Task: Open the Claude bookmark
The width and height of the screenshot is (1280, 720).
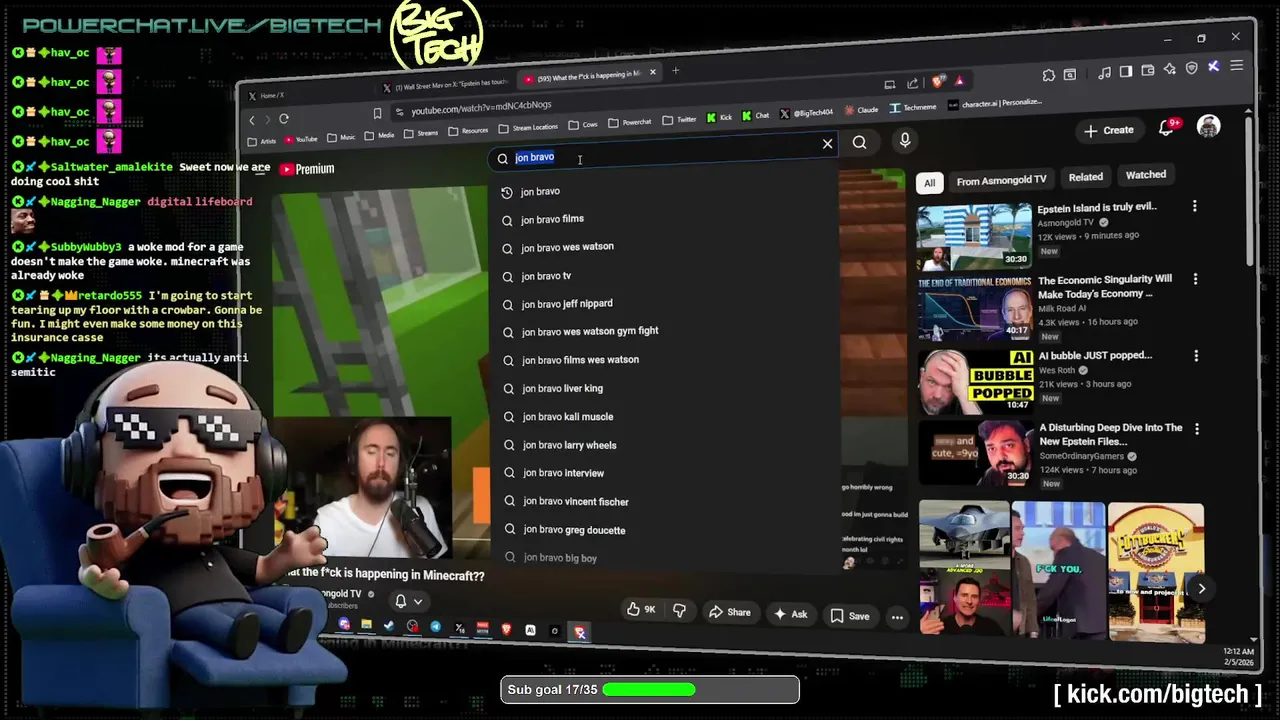Action: click(862, 109)
